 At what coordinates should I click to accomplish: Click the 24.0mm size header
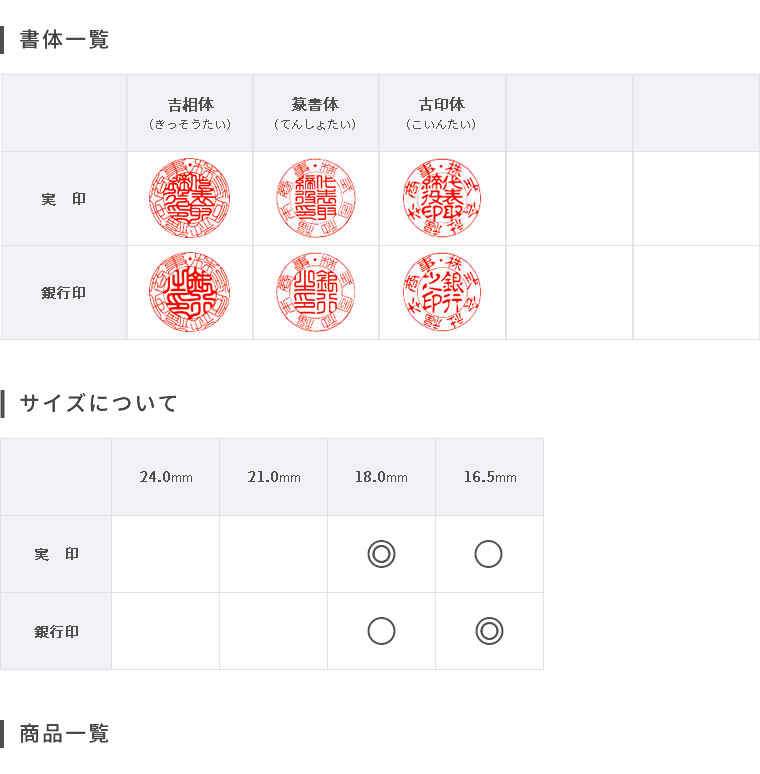[166, 477]
